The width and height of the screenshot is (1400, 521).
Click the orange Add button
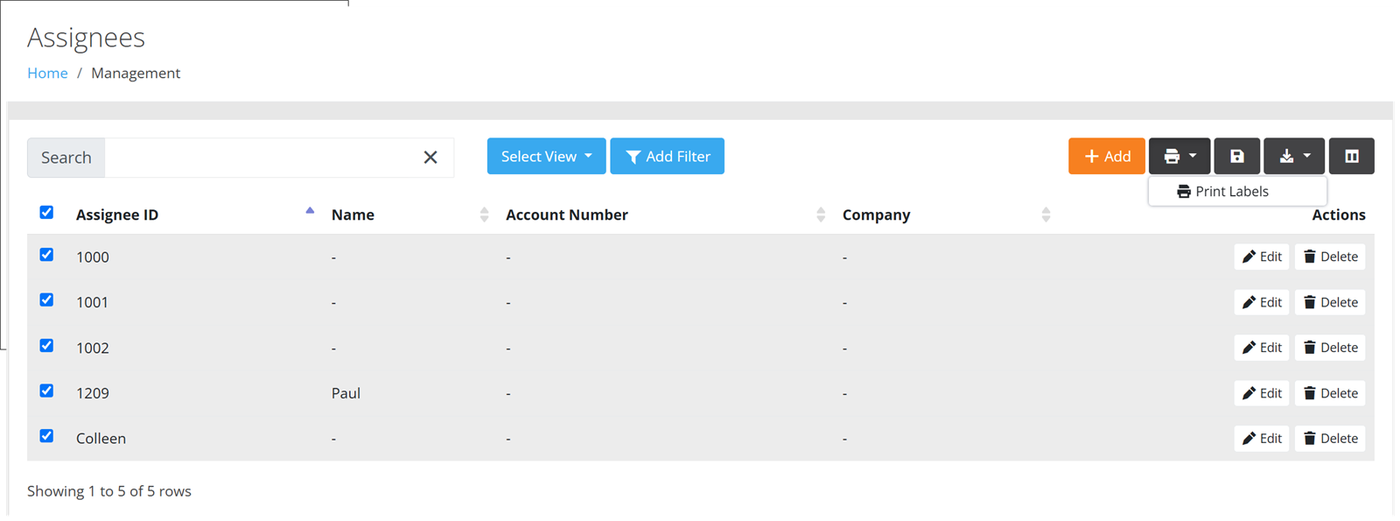coord(1107,156)
